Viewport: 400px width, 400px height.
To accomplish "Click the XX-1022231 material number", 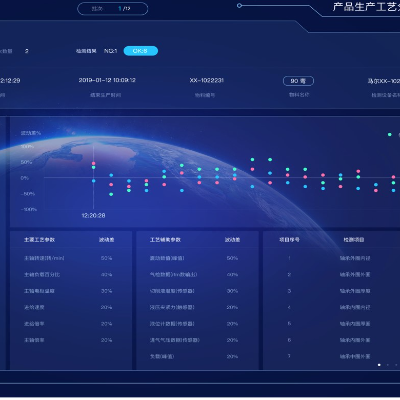I will 207,80.
